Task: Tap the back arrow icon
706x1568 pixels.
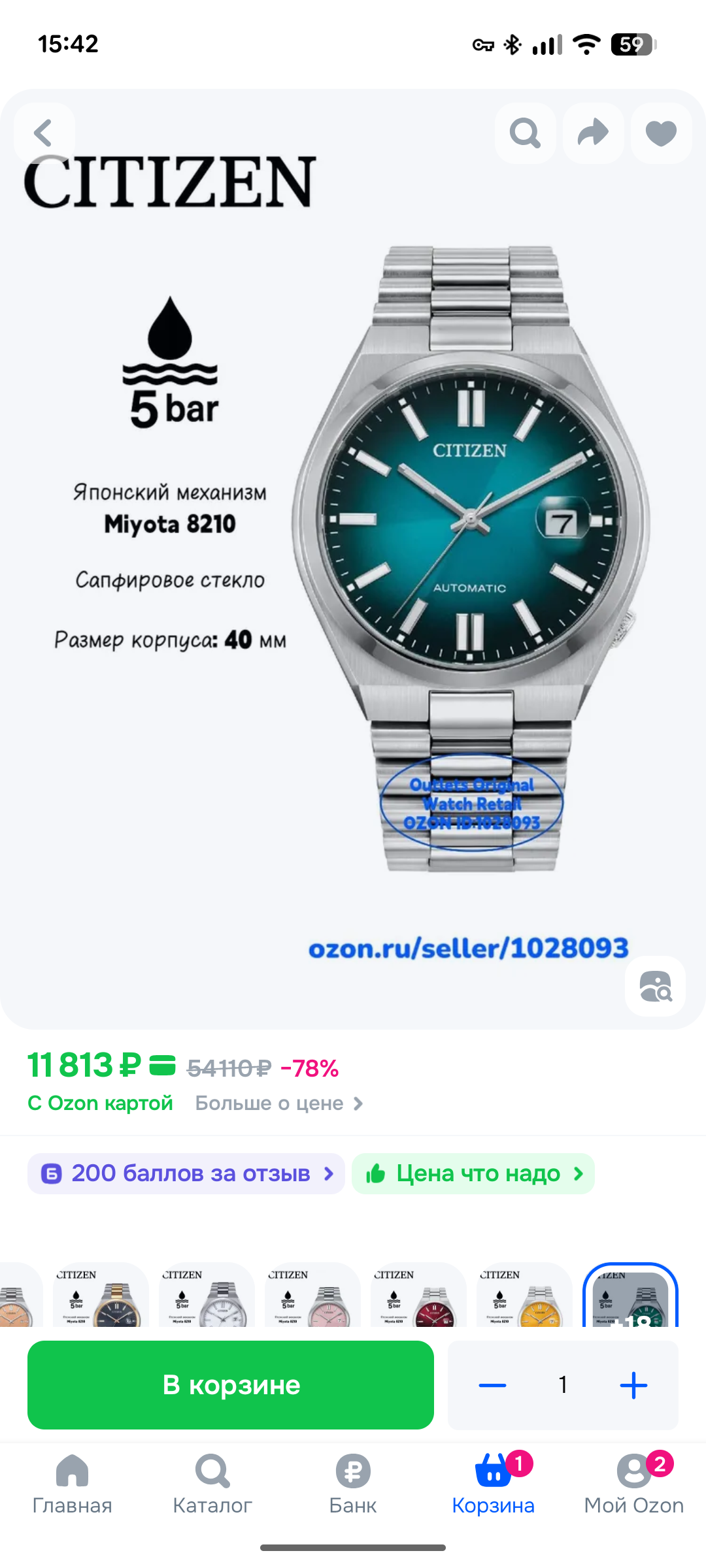Action: pos(44,133)
